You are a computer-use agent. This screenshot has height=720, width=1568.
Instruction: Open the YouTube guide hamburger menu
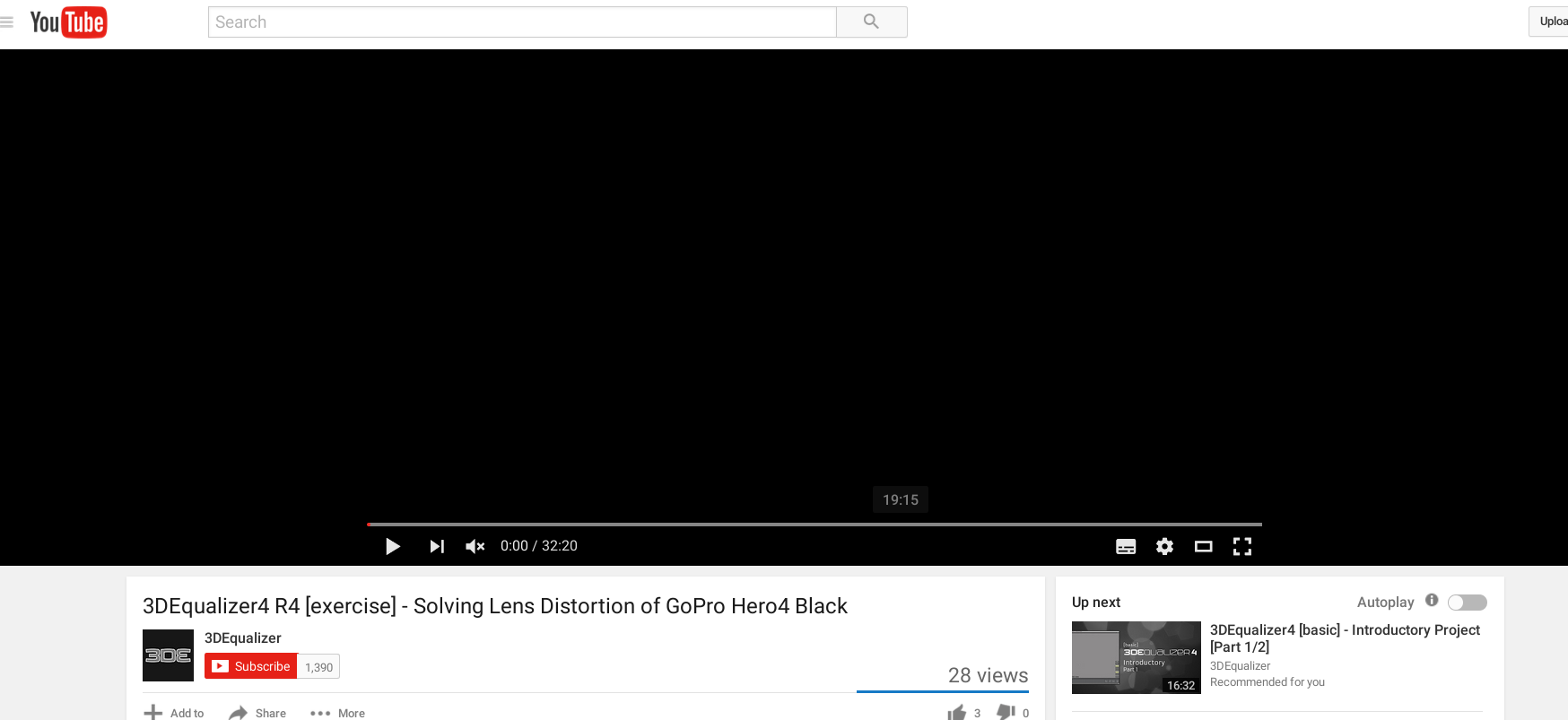pyautogui.click(x=6, y=22)
